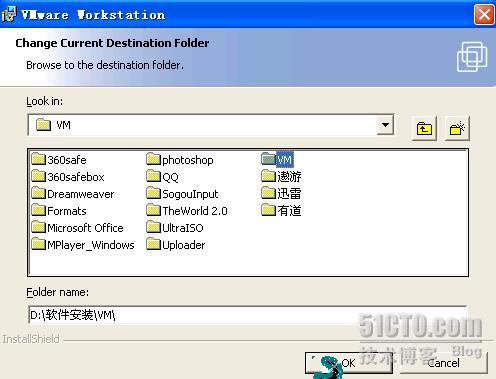Confirm the folder with OK
The image size is (496, 379).
(x=348, y=363)
